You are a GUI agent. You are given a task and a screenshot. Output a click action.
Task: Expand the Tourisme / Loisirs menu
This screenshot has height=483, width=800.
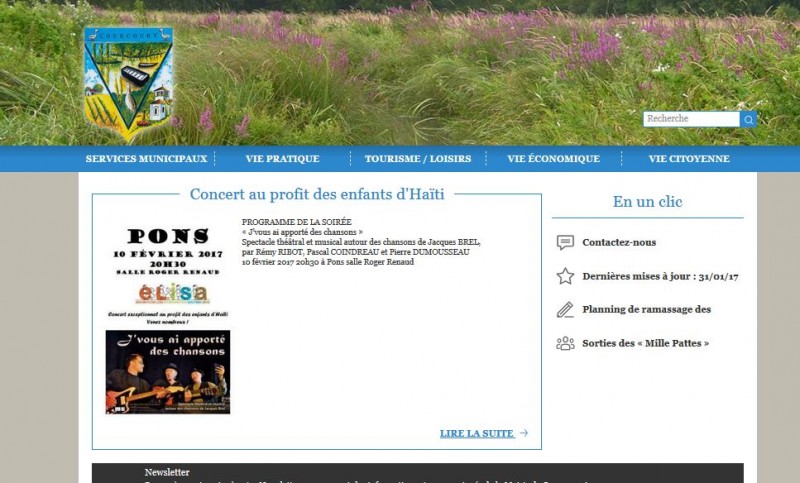417,159
